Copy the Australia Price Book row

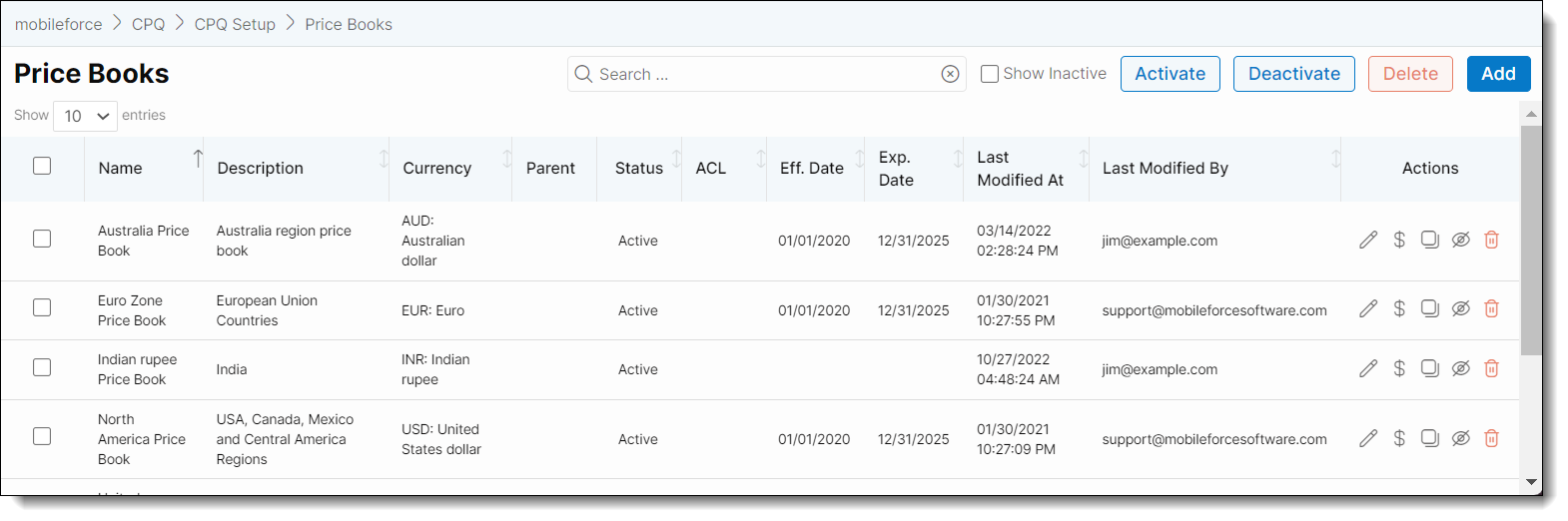pos(1430,240)
